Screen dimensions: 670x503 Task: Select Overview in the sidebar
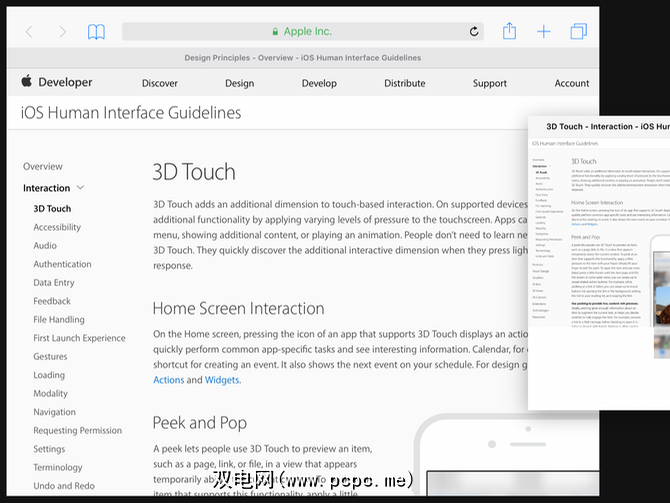point(43,166)
